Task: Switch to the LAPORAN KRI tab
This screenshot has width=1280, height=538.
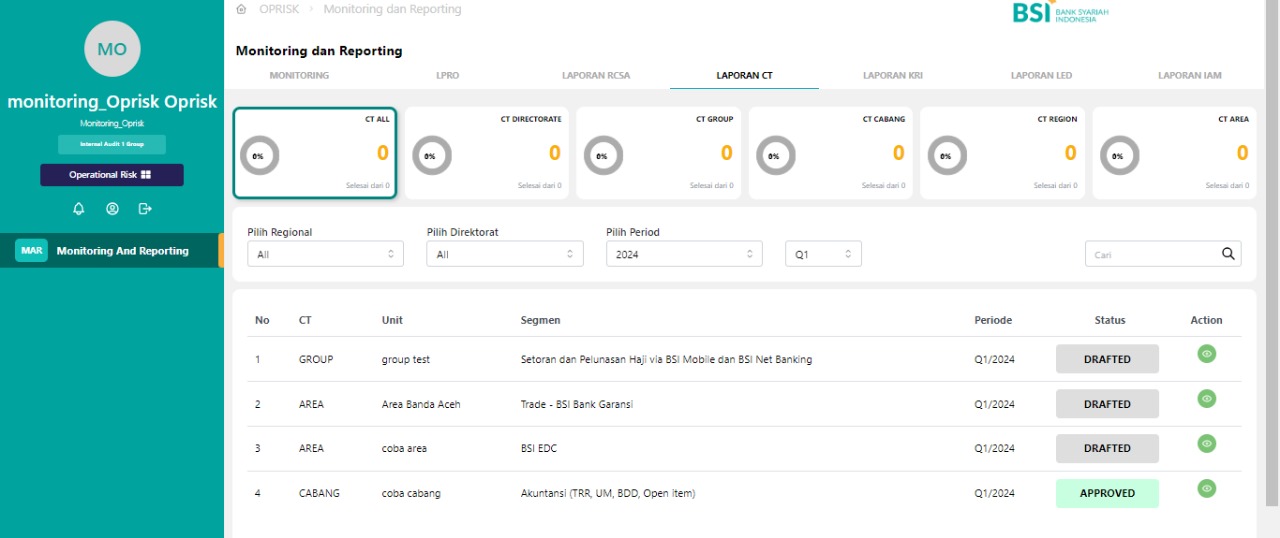Action: pyautogui.click(x=892, y=75)
